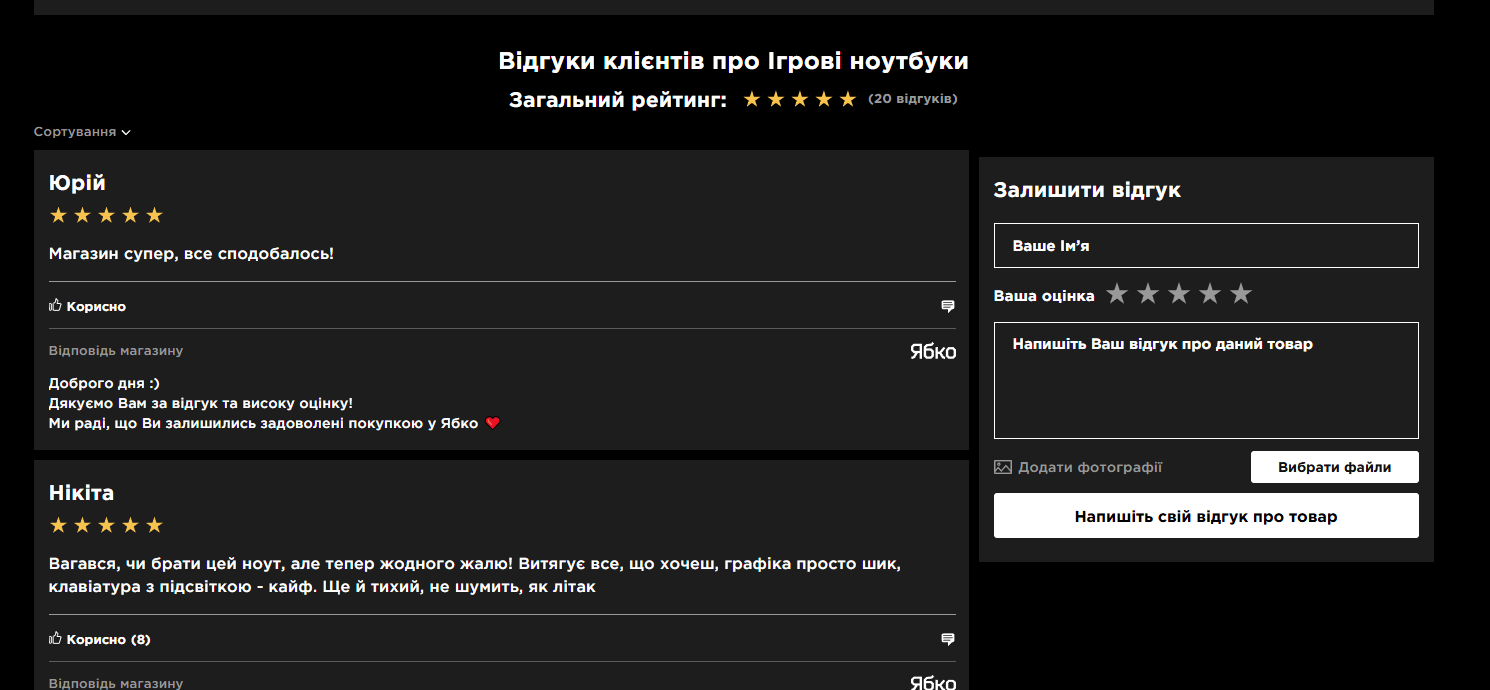Set Ваша оцінка to one star
Image resolution: width=1490 pixels, height=690 pixels.
[x=1117, y=294]
